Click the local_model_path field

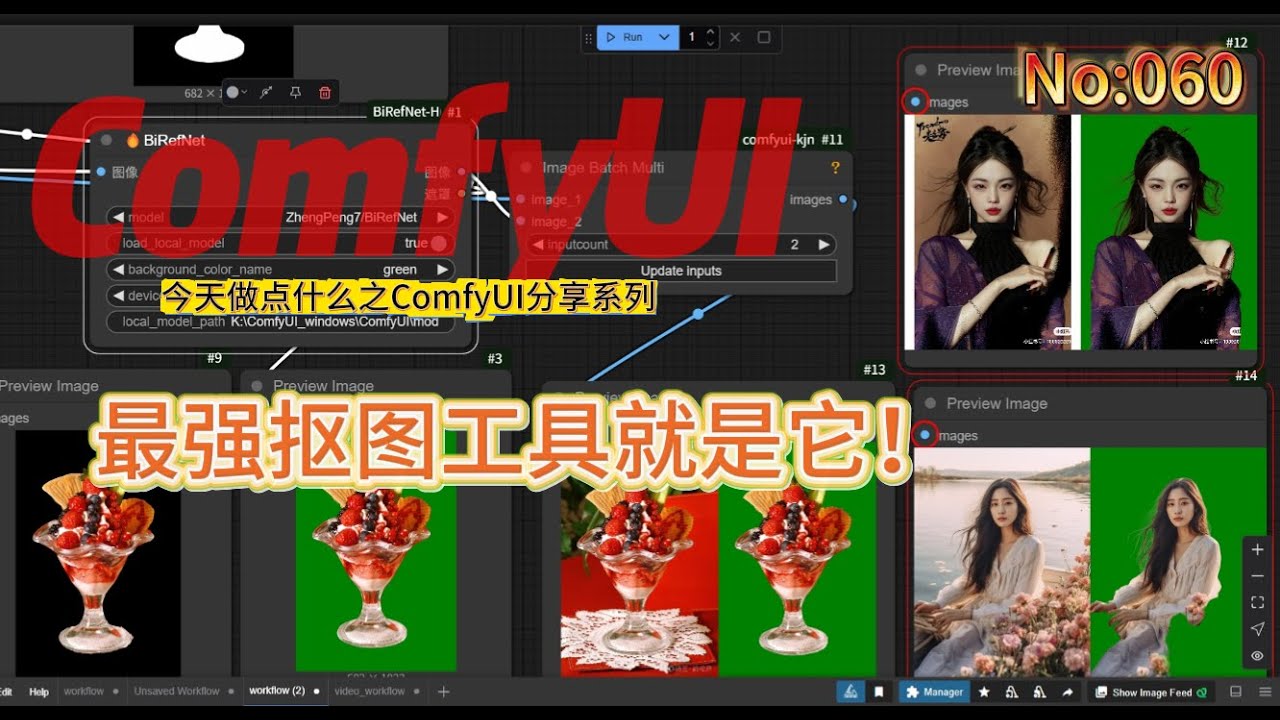pyautogui.click(x=280, y=322)
